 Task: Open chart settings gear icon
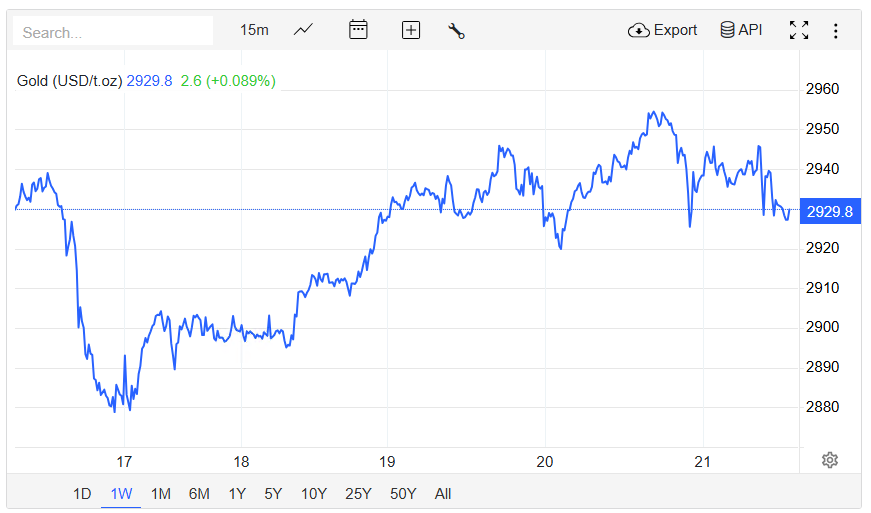pos(829,460)
